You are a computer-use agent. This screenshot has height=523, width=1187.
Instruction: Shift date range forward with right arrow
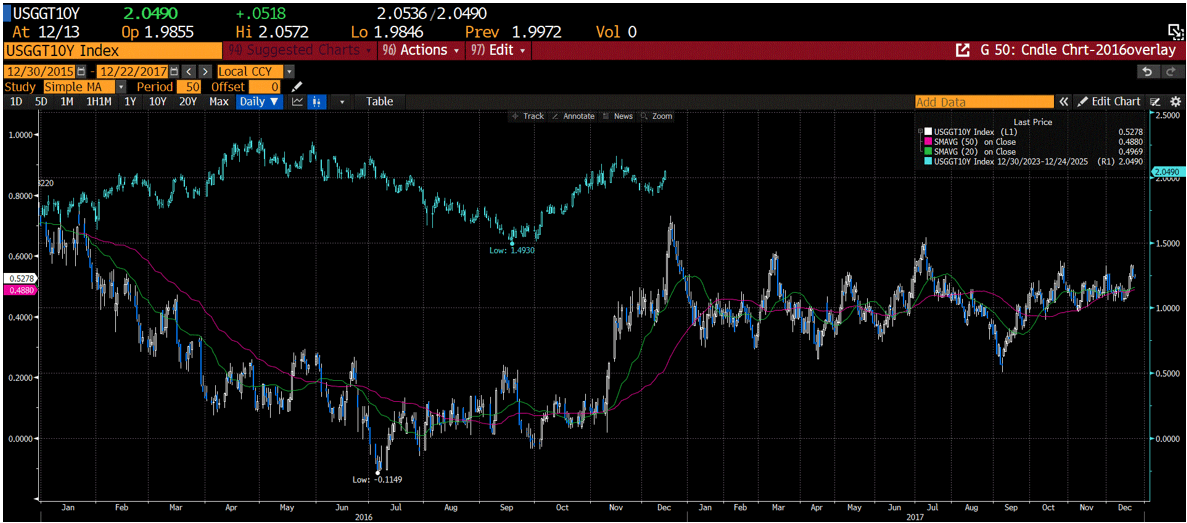[204, 70]
